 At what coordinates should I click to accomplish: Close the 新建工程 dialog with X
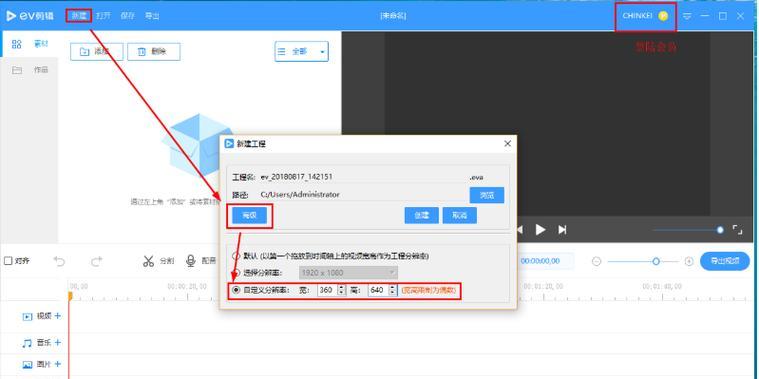tap(507, 144)
